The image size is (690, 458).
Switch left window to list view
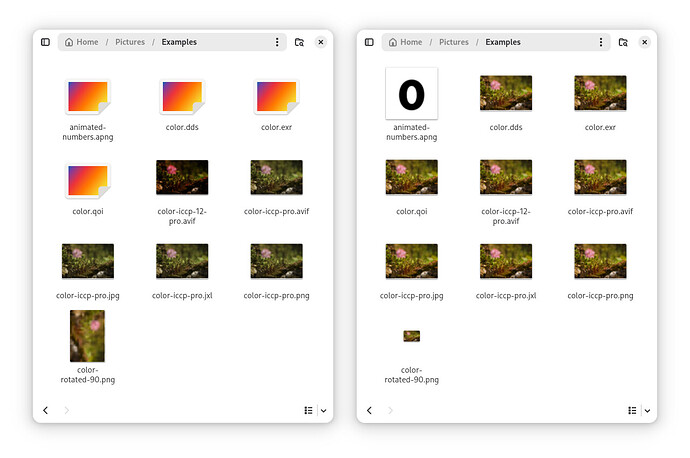[x=309, y=410]
